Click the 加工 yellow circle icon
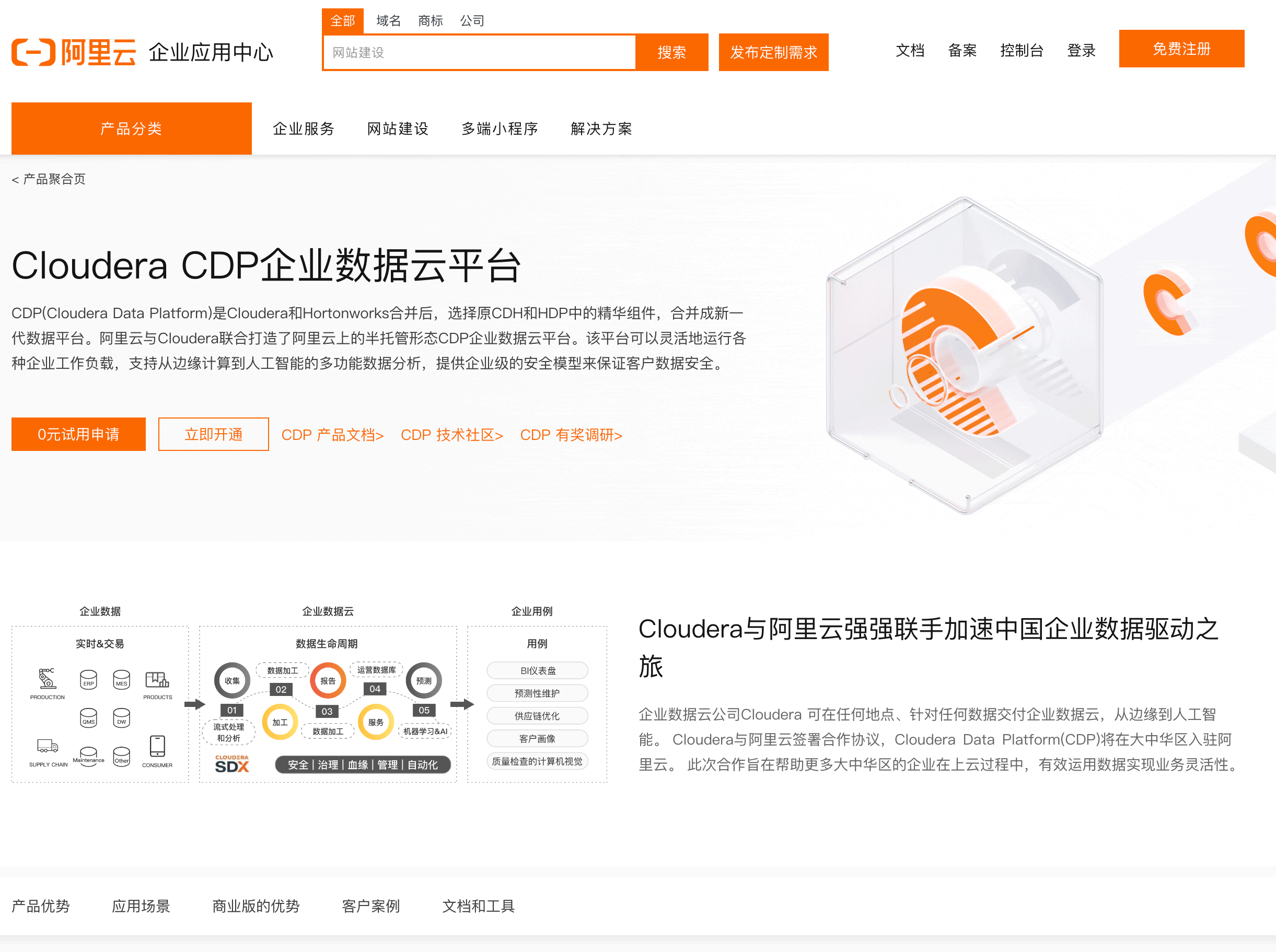1276x952 pixels. click(x=280, y=722)
